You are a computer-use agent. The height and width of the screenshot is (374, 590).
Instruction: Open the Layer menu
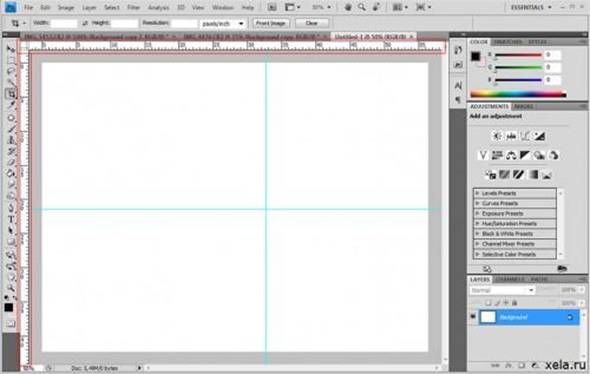pyautogui.click(x=89, y=8)
